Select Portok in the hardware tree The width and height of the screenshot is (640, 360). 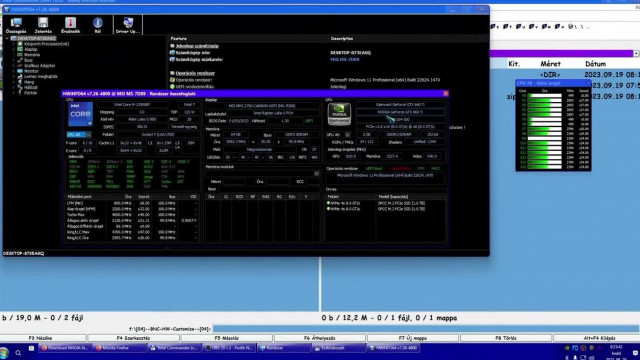tap(30, 93)
